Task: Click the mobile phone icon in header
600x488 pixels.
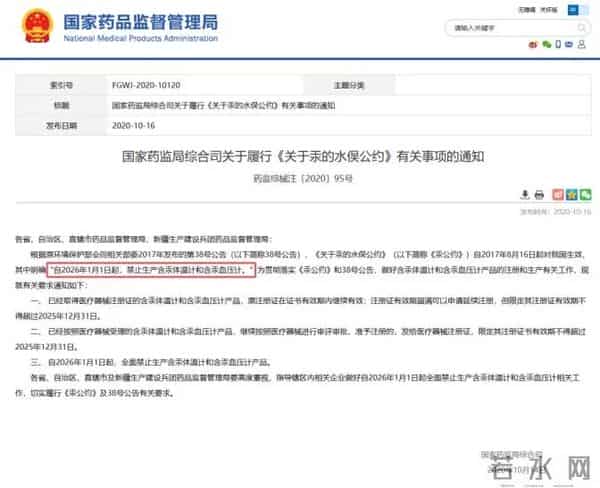Action: tap(558, 44)
